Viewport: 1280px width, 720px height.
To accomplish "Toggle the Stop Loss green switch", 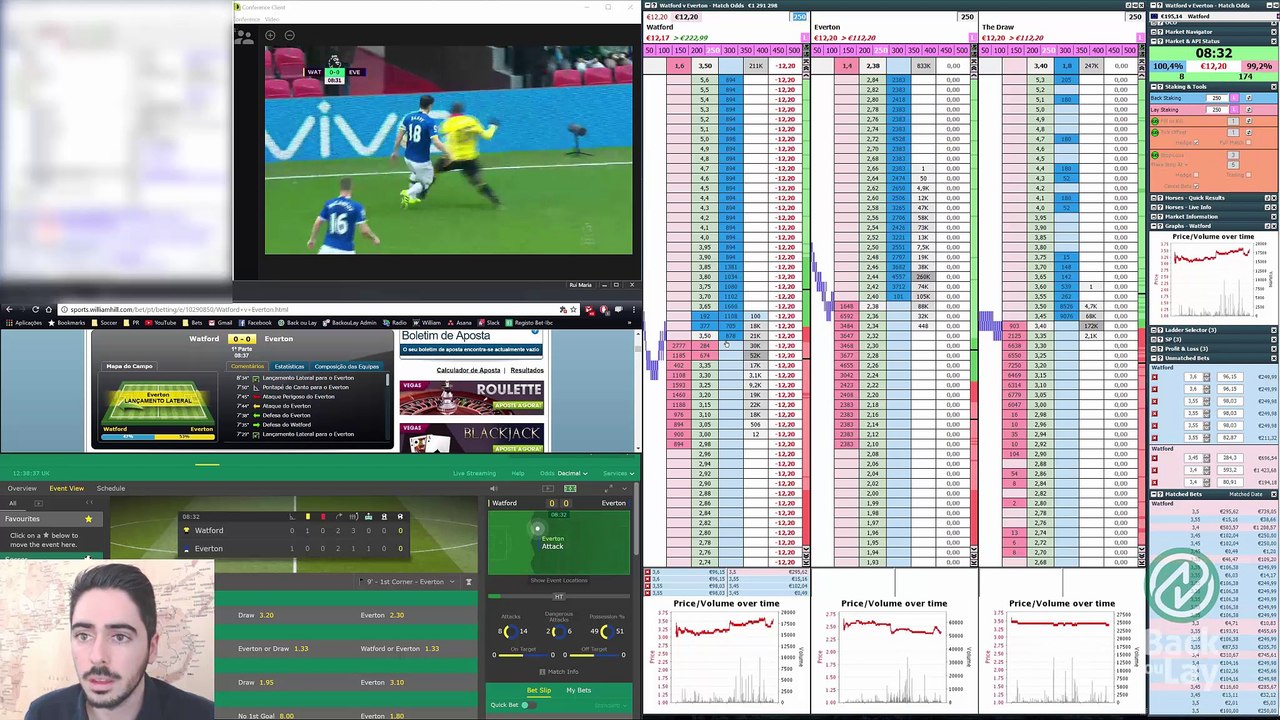I will coord(1156,155).
